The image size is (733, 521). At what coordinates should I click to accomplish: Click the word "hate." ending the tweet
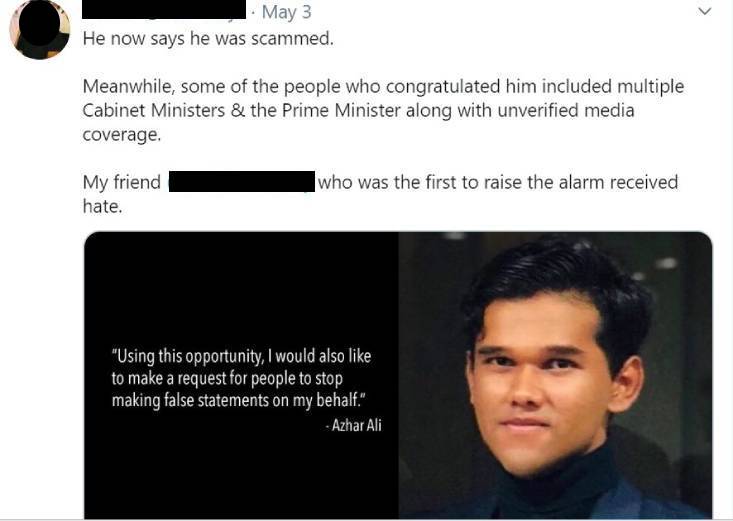102,205
